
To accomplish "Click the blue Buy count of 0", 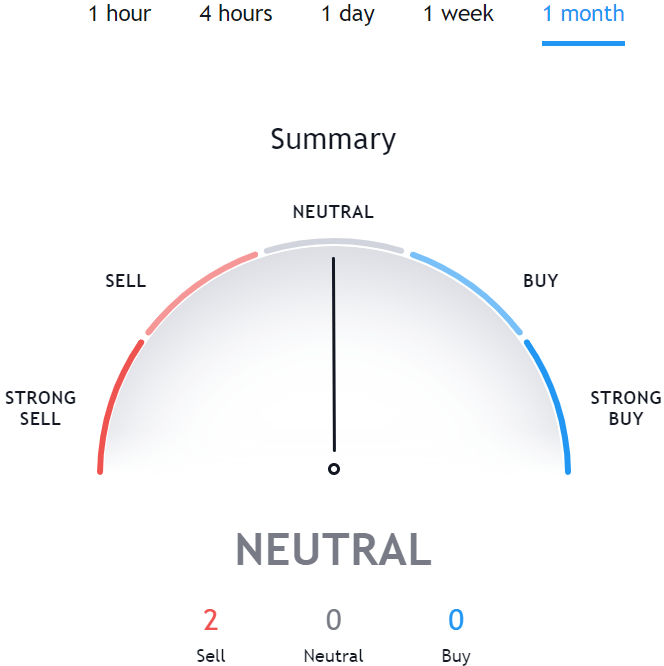I will (x=456, y=620).
